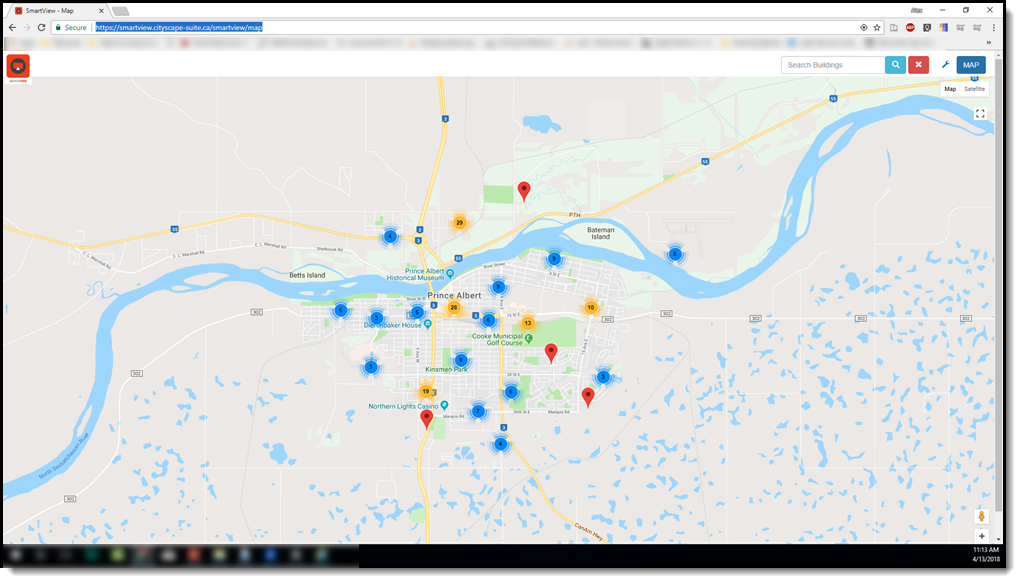Click the Betts Island label

coord(307,276)
